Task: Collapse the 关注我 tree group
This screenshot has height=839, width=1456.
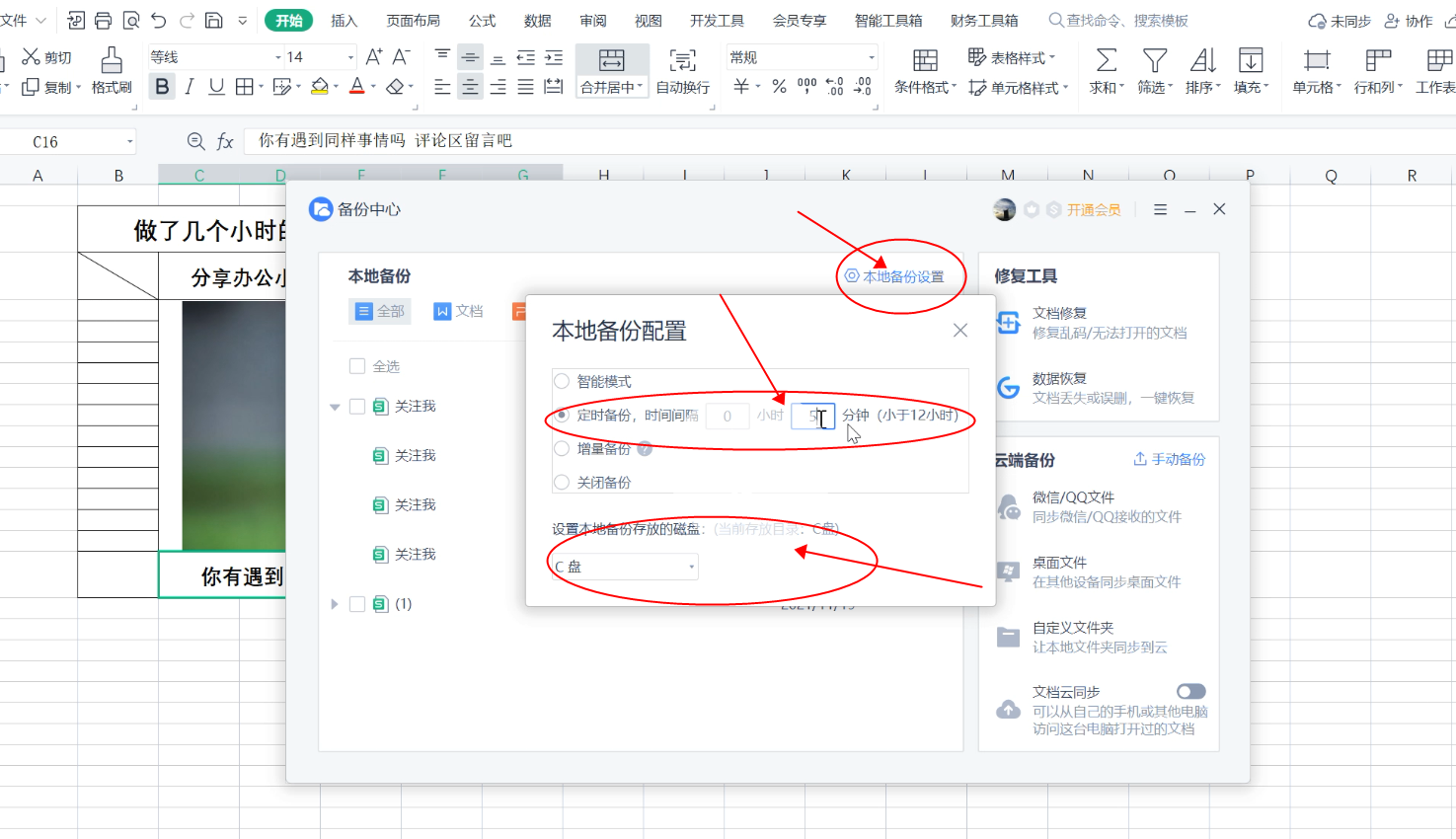Action: coord(335,407)
